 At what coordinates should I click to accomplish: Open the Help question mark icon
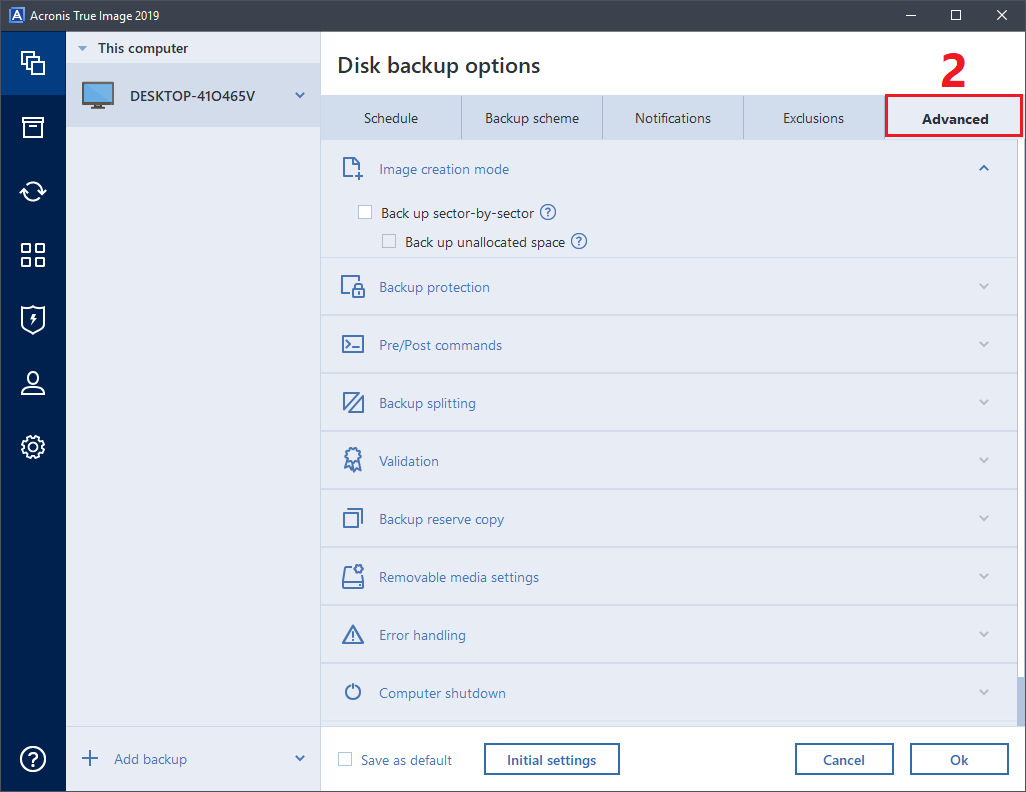pyautogui.click(x=33, y=759)
